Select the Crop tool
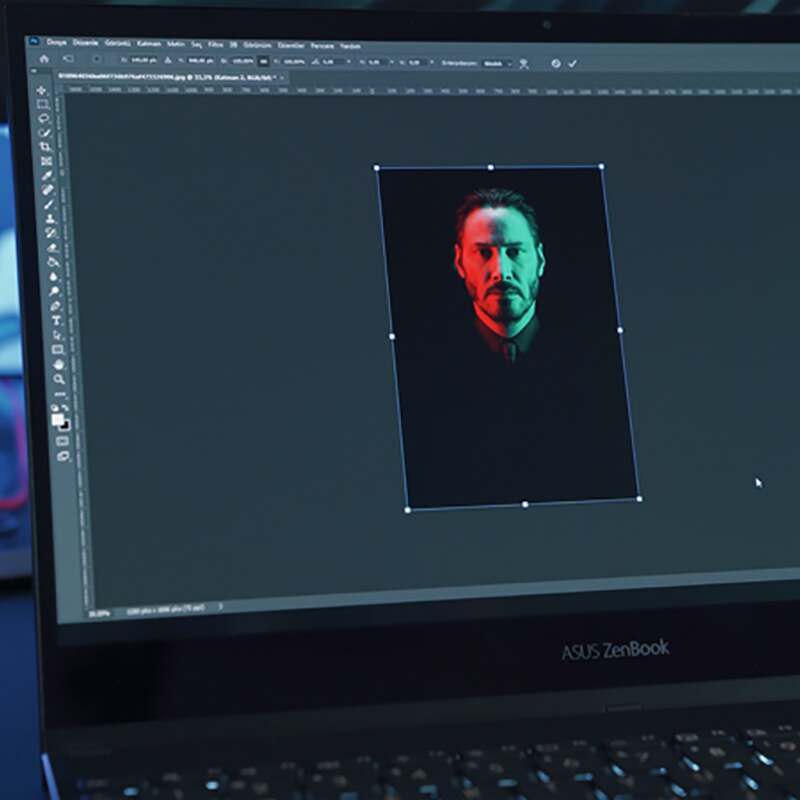Screen dimensions: 800x800 pyautogui.click(x=45, y=146)
